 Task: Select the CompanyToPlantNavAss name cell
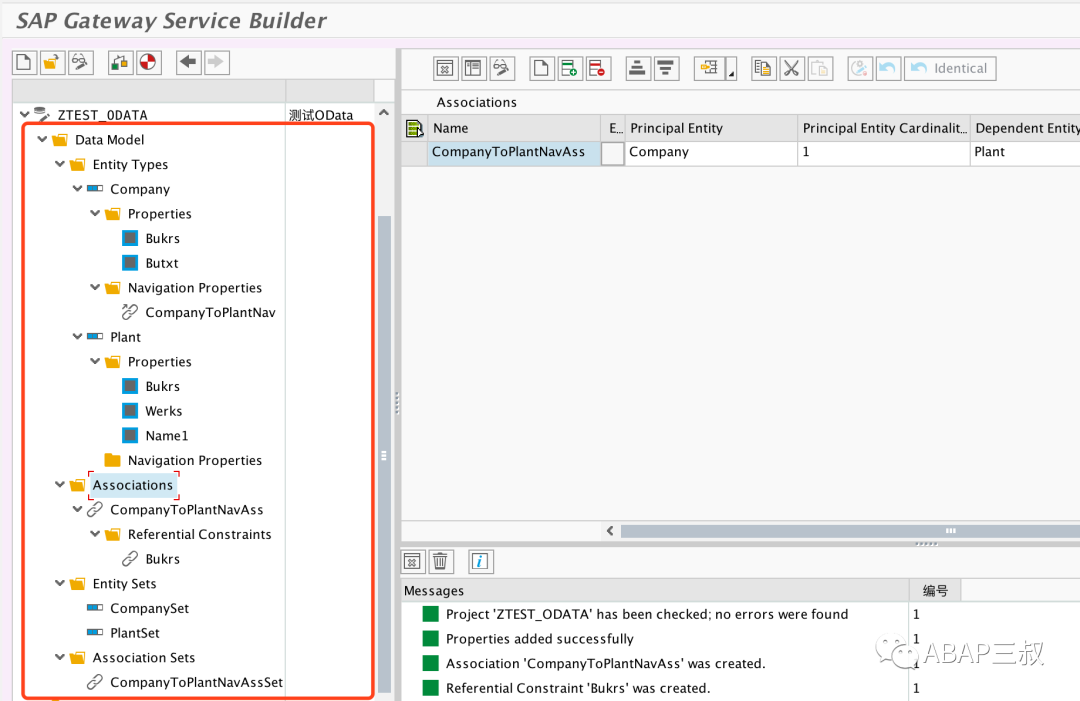point(514,153)
